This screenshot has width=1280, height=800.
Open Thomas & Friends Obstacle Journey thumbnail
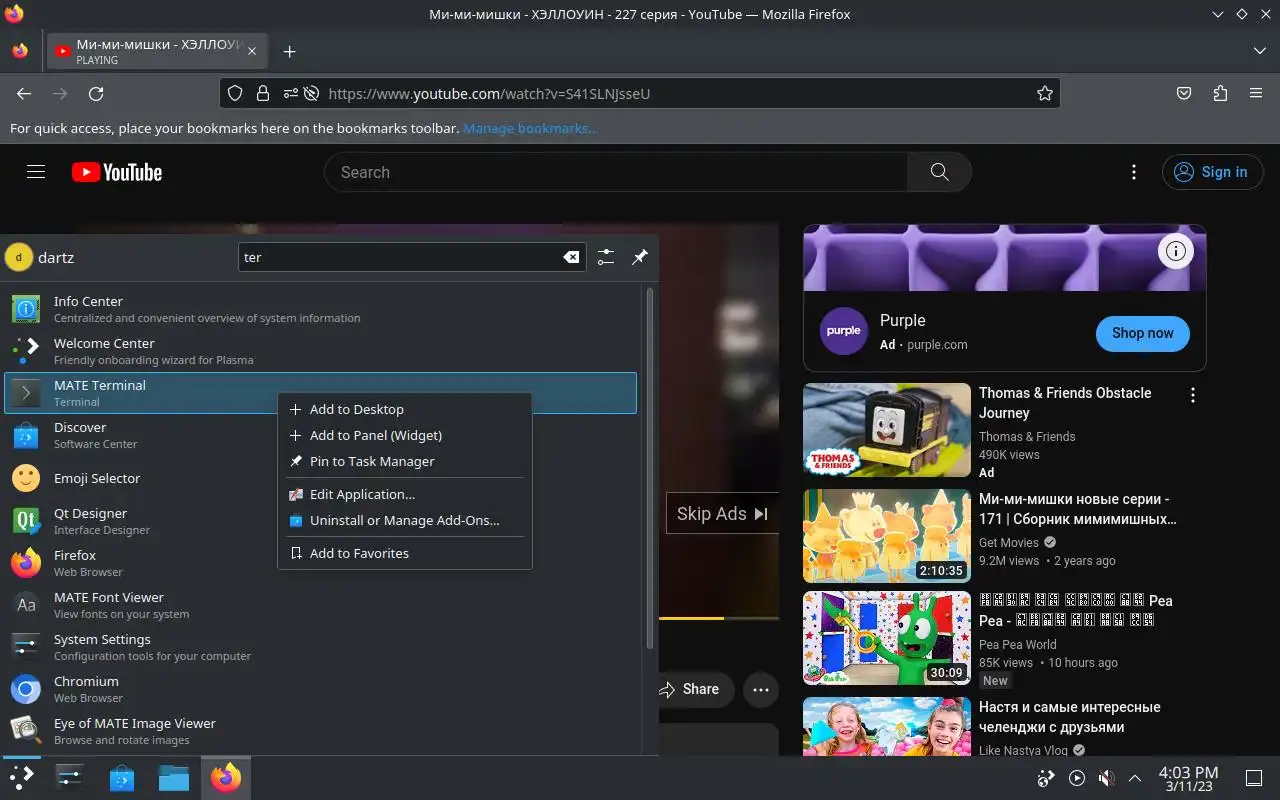point(887,429)
